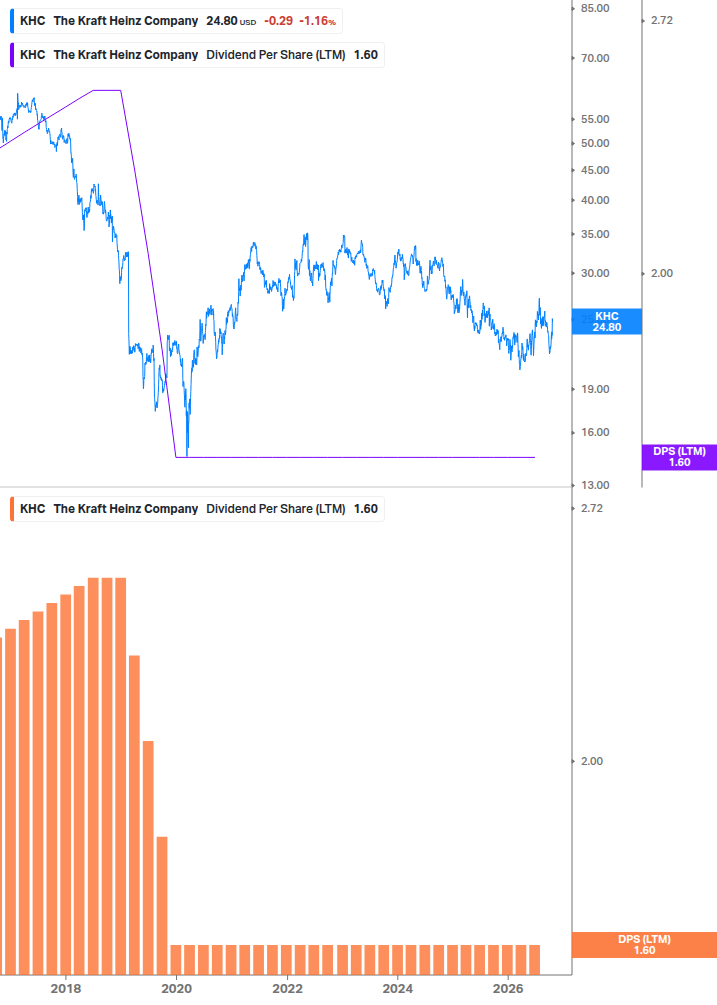Click the 2.00 label on lower pane axis
717x1005 pixels.
(591, 761)
